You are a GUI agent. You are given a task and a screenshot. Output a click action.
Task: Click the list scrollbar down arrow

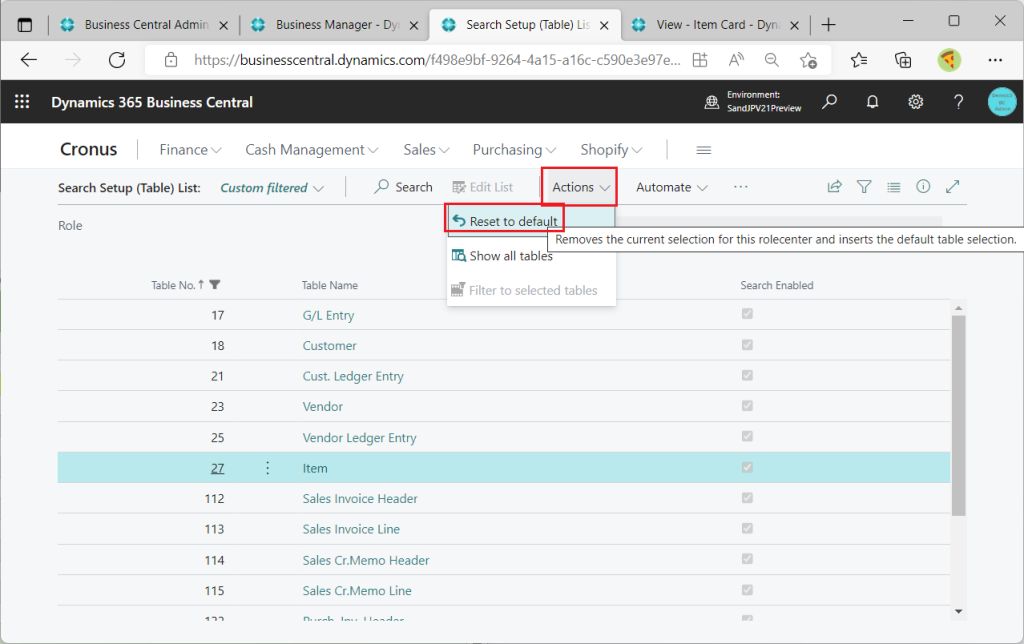coord(958,611)
